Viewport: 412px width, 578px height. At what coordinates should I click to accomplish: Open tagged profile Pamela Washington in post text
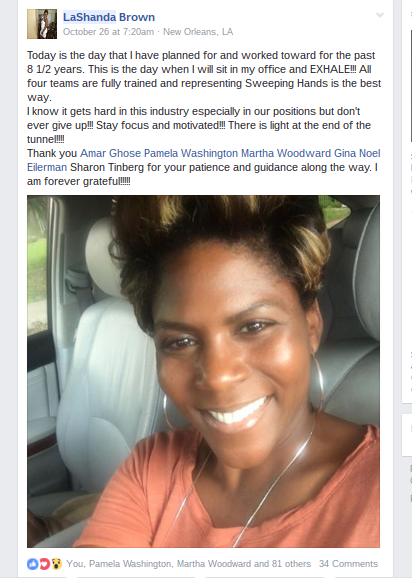coord(191,153)
